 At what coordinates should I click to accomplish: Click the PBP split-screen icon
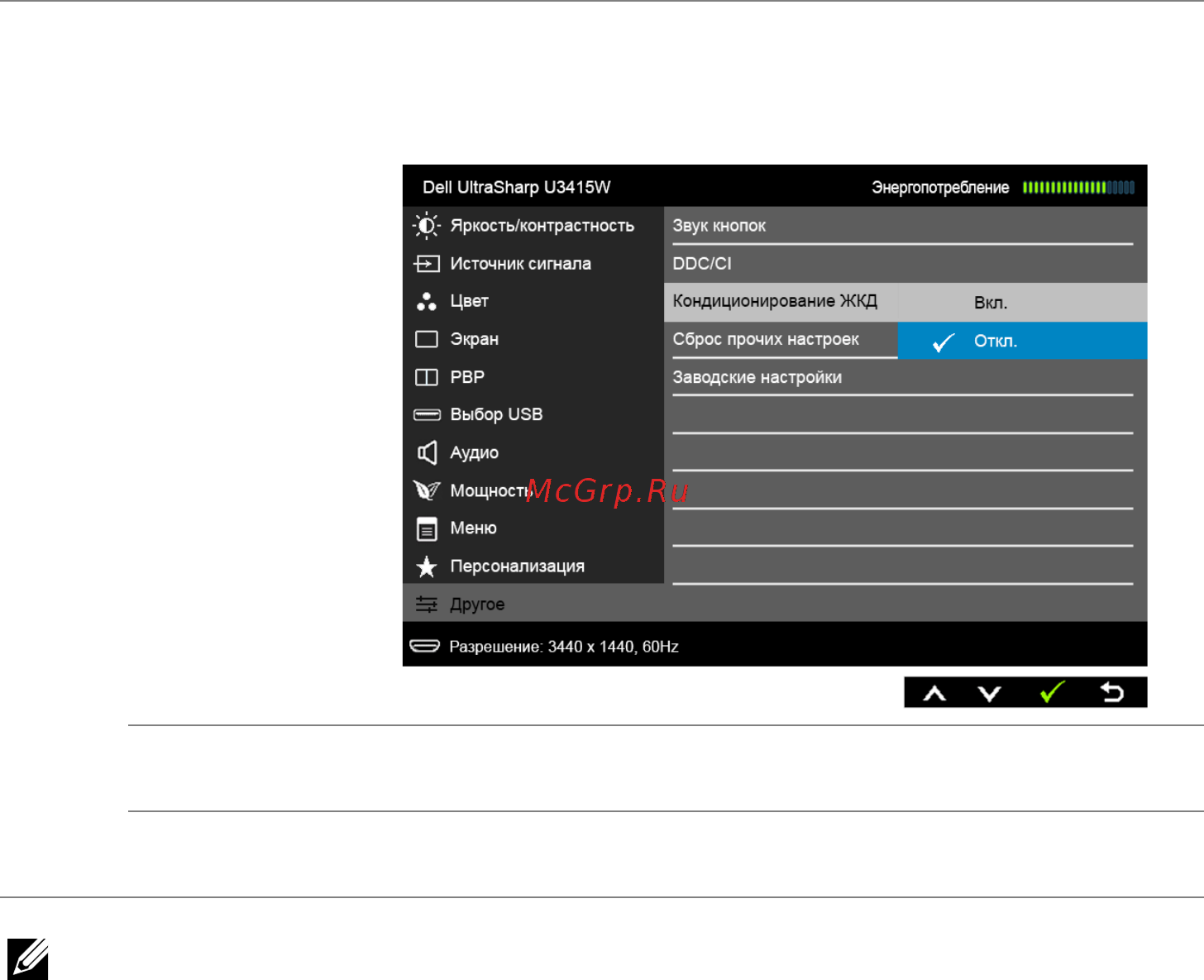427,377
